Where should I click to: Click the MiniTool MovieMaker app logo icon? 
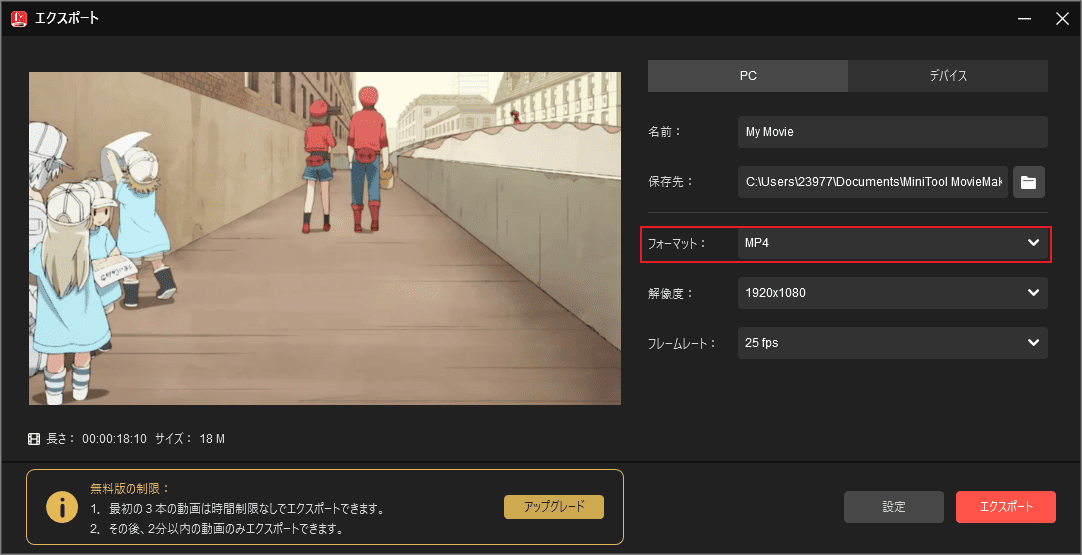coord(19,18)
